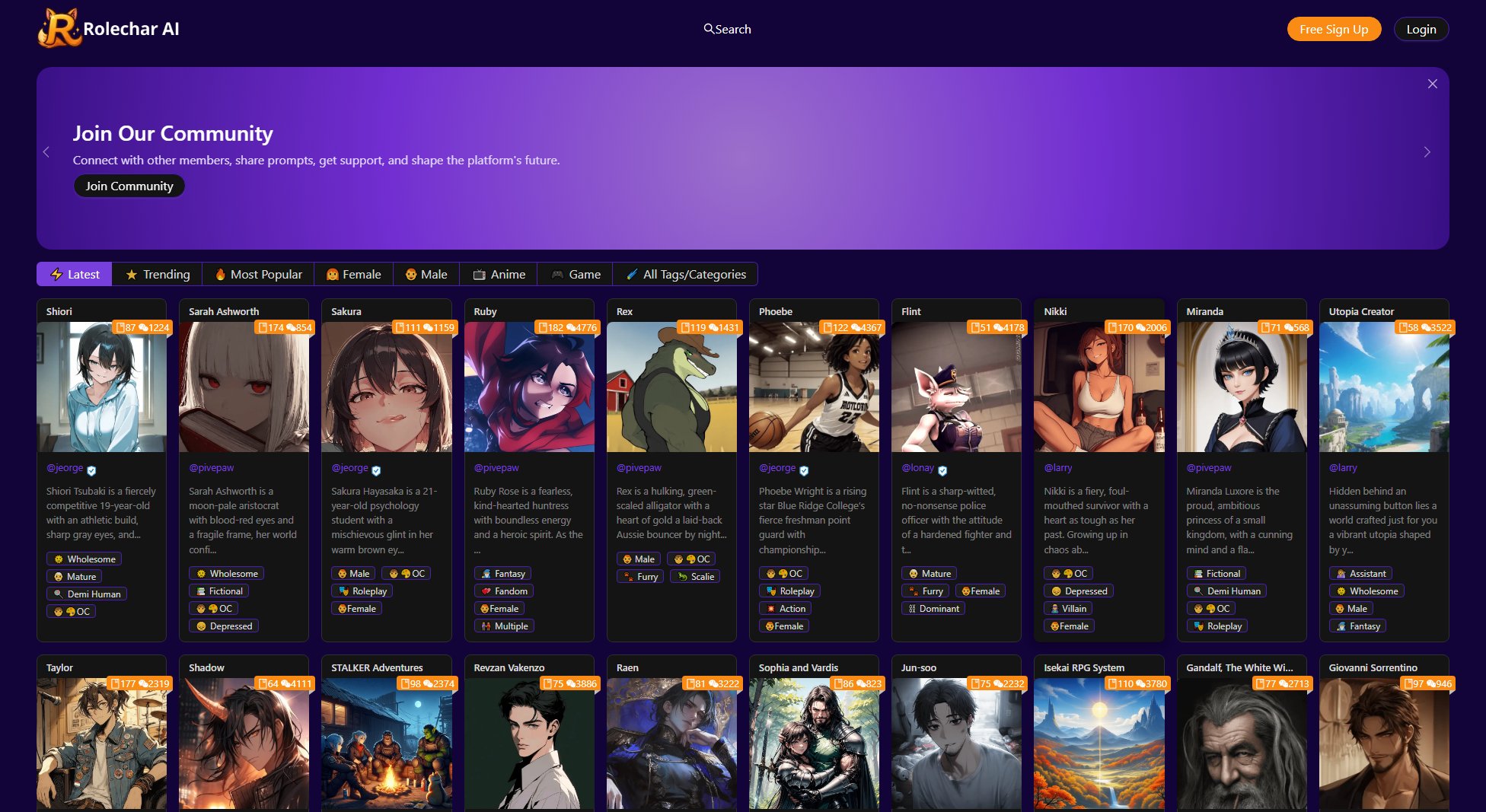
Task: Click the Join Community button
Action: click(x=129, y=186)
